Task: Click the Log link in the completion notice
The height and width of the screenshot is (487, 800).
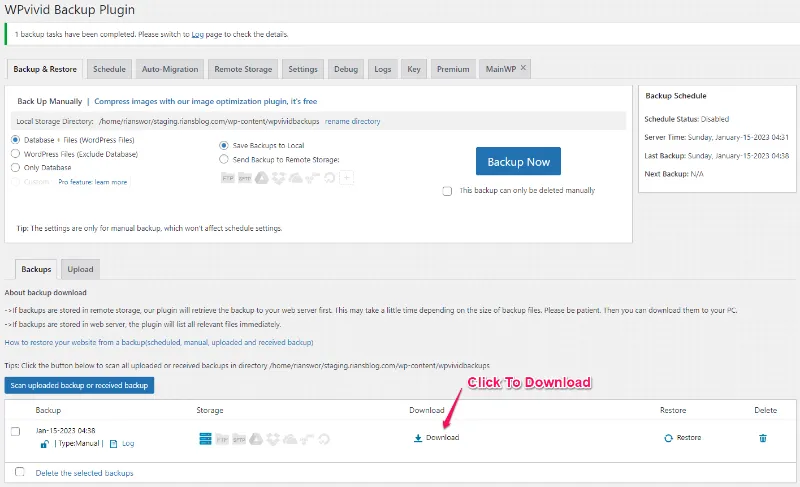Action: [x=197, y=34]
